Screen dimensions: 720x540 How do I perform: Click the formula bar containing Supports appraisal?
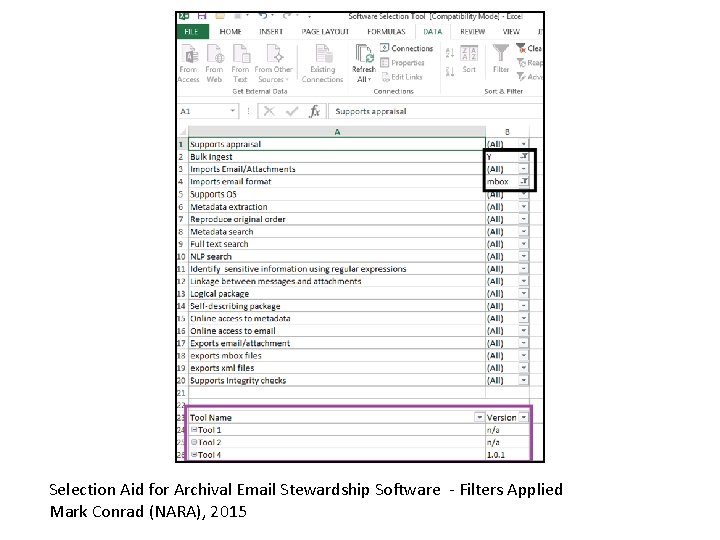(435, 111)
